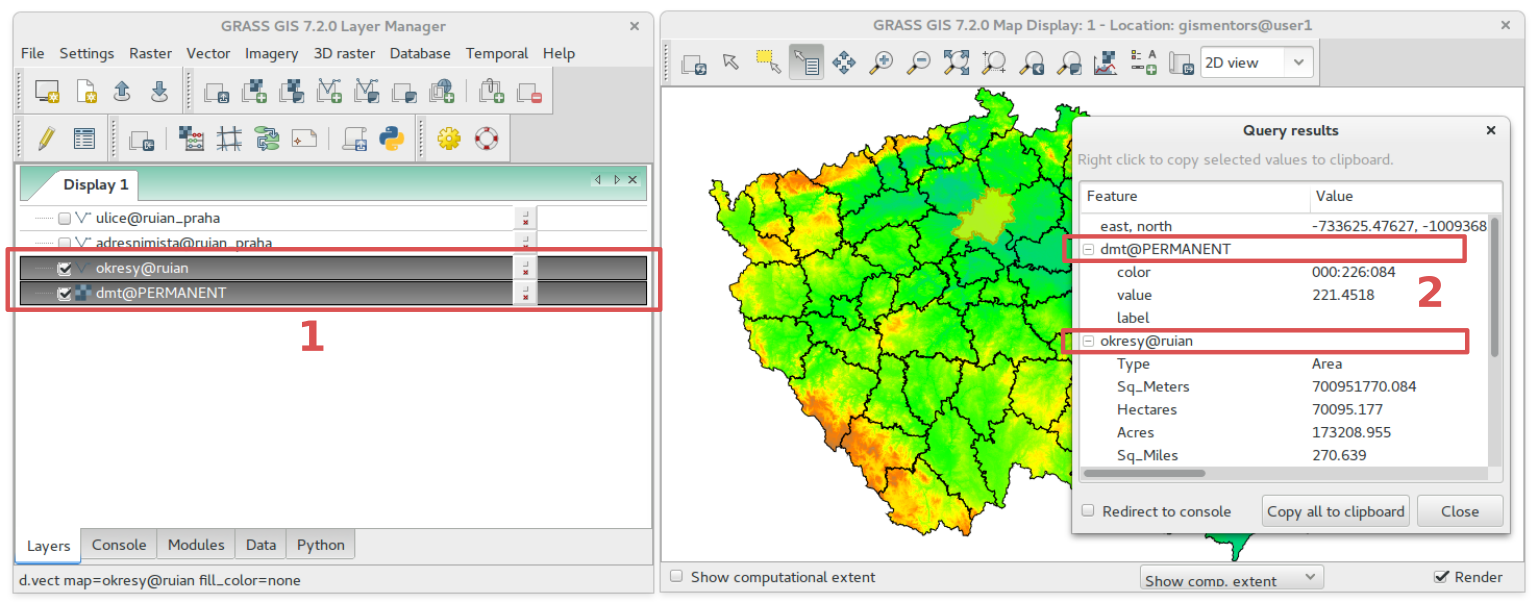Screen dimensions: 1538x603
Task: Collapse the dmt@PERMANENT query node
Action: 1088,249
